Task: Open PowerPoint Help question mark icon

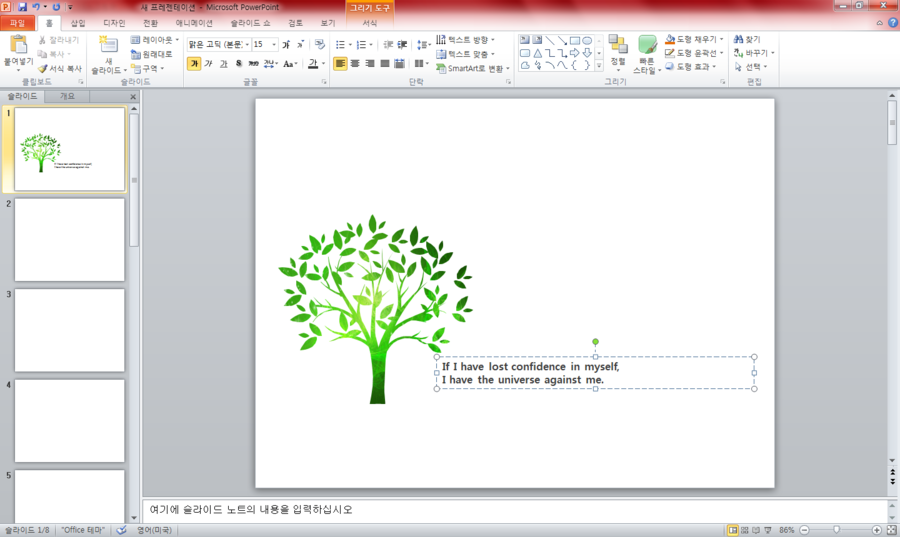Action: click(x=893, y=23)
